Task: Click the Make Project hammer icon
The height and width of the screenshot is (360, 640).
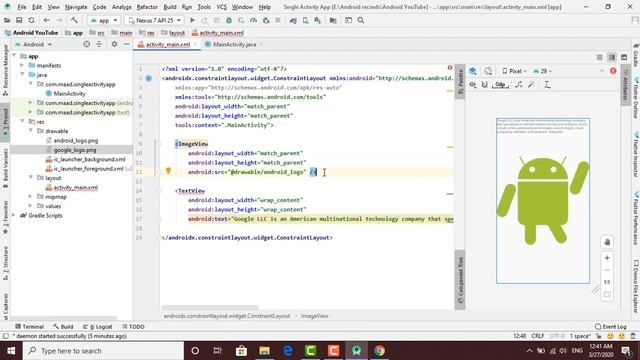Action: pyautogui.click(x=74, y=20)
